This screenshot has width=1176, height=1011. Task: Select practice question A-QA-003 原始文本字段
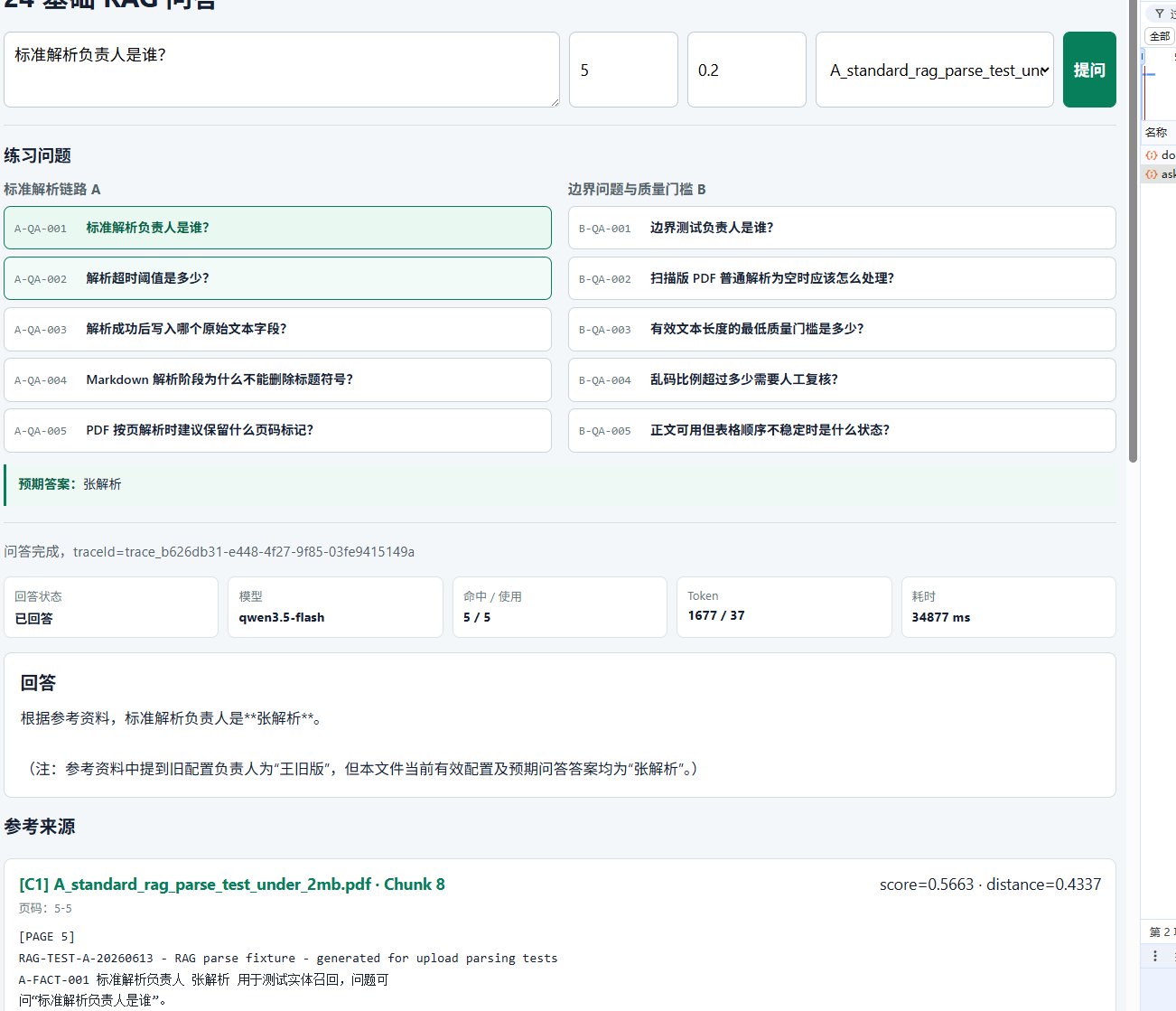(x=277, y=329)
